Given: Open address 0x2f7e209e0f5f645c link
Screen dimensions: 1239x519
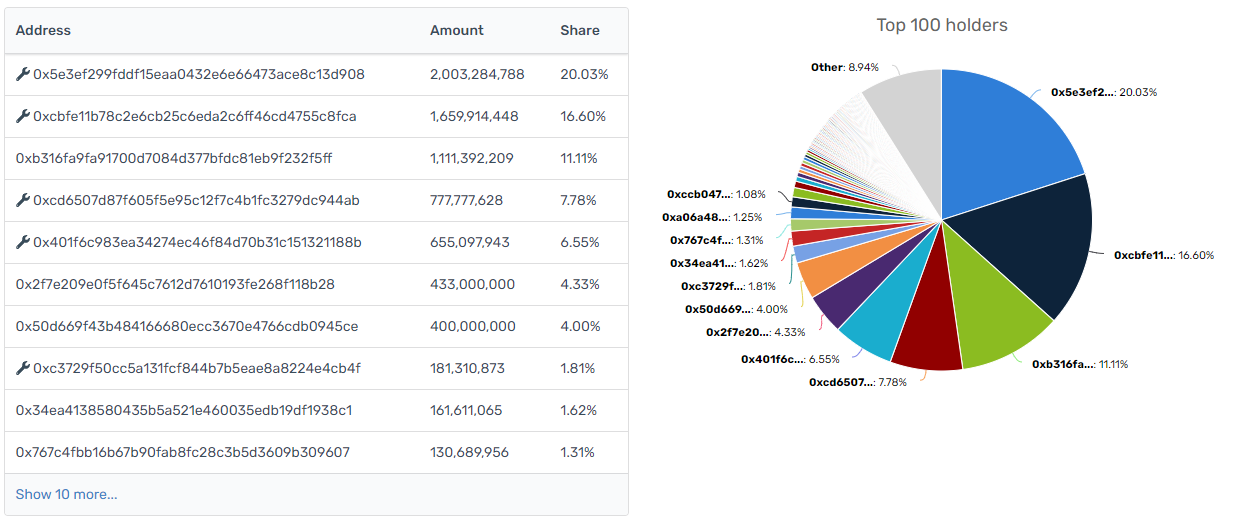Looking at the screenshot, I should [175, 285].
